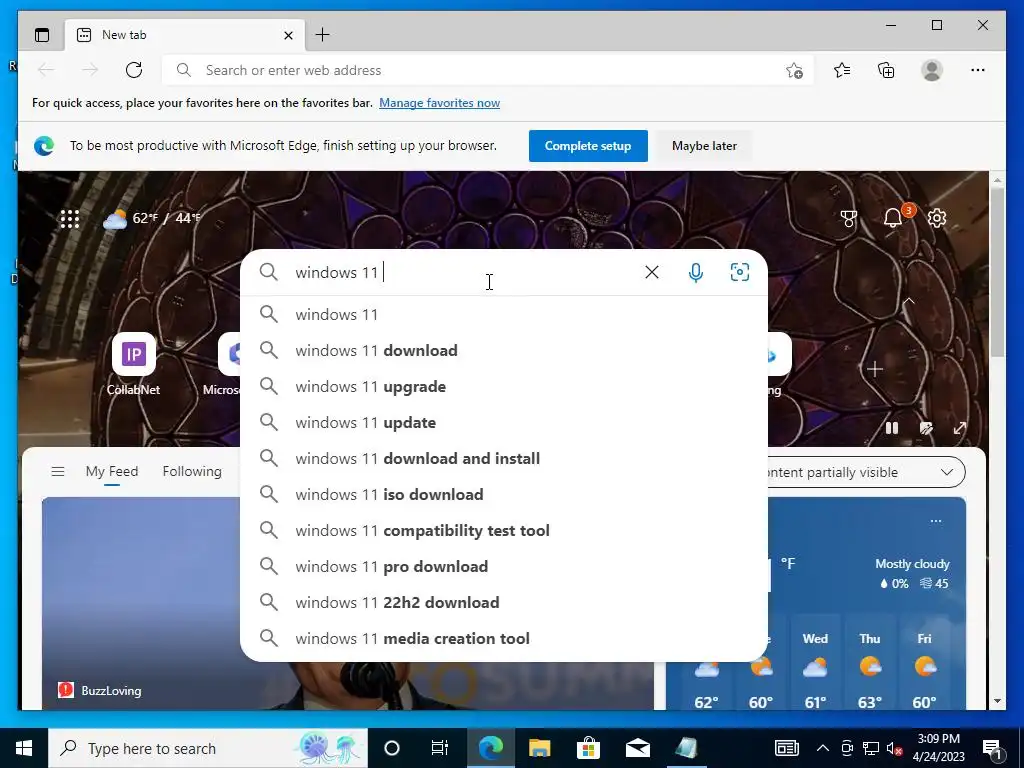
Task: Click scrollbar down arrow
Action: coord(997,701)
